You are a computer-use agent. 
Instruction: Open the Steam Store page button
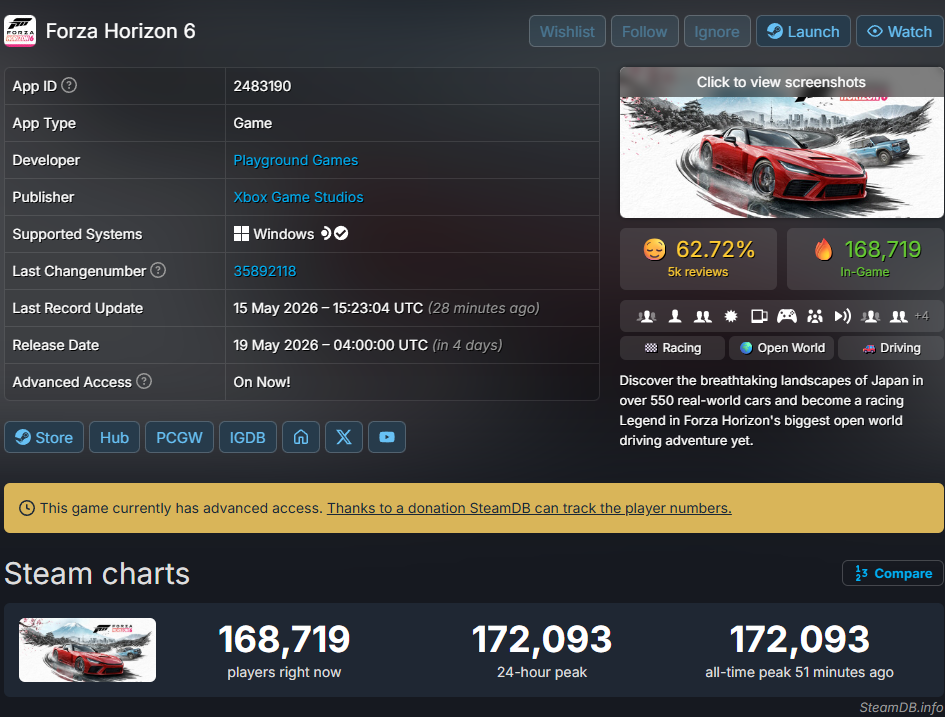click(x=44, y=437)
